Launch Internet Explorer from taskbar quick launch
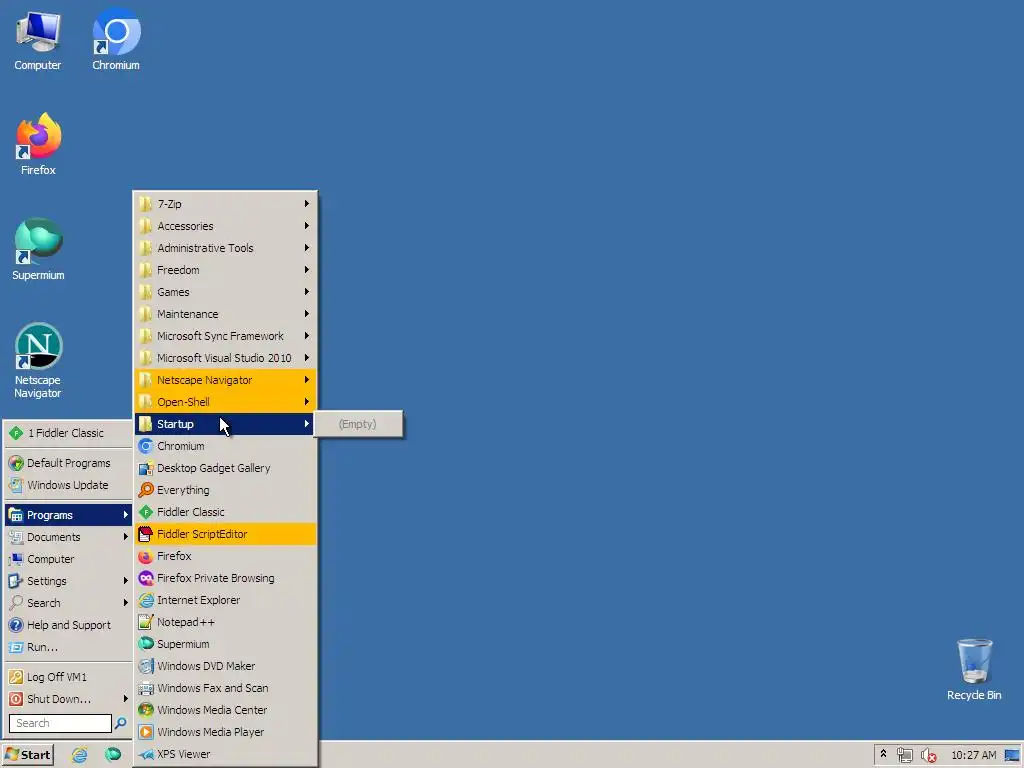This screenshot has width=1024, height=768. 80,755
